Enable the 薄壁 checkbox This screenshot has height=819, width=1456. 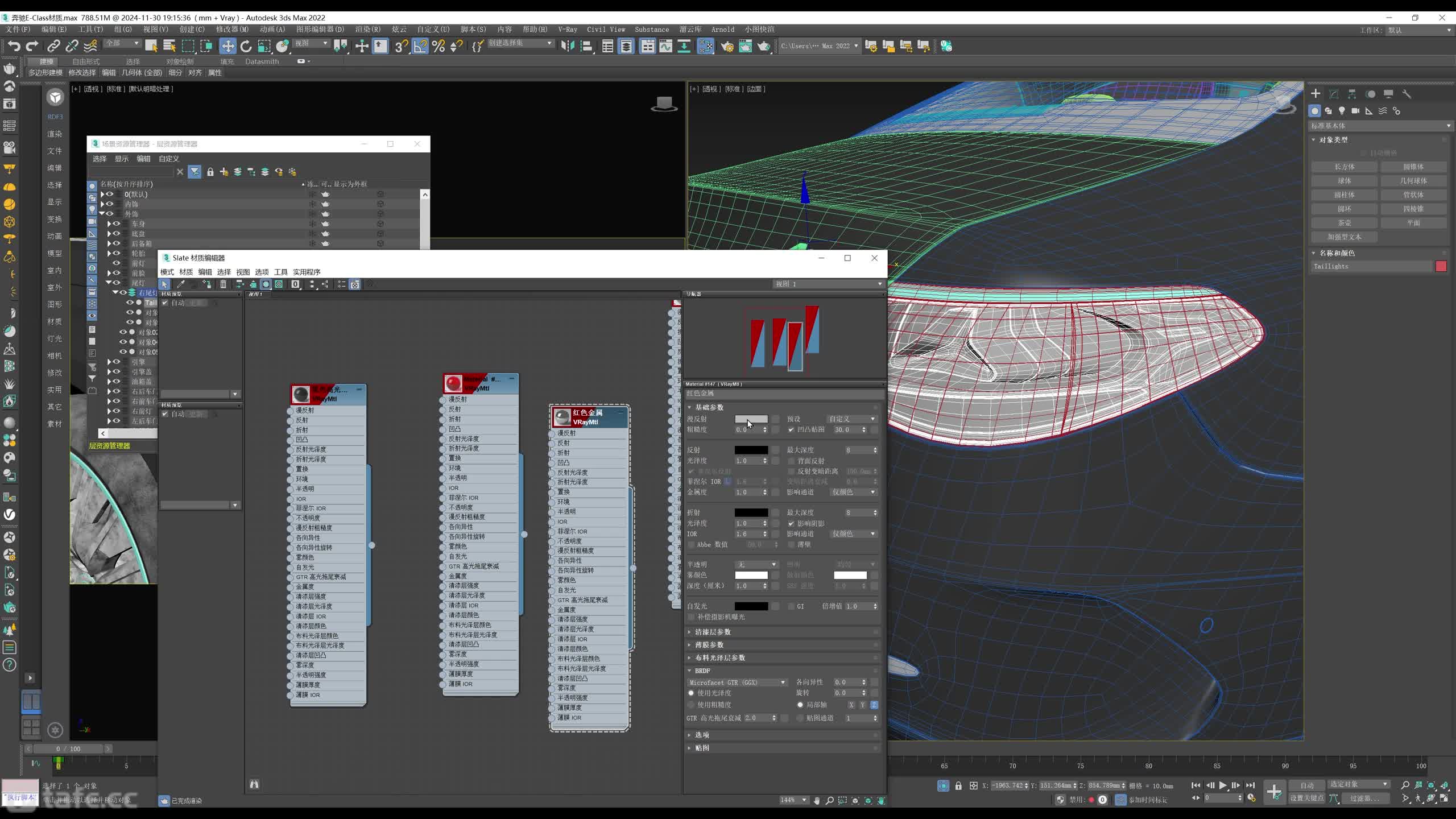pyautogui.click(x=791, y=544)
